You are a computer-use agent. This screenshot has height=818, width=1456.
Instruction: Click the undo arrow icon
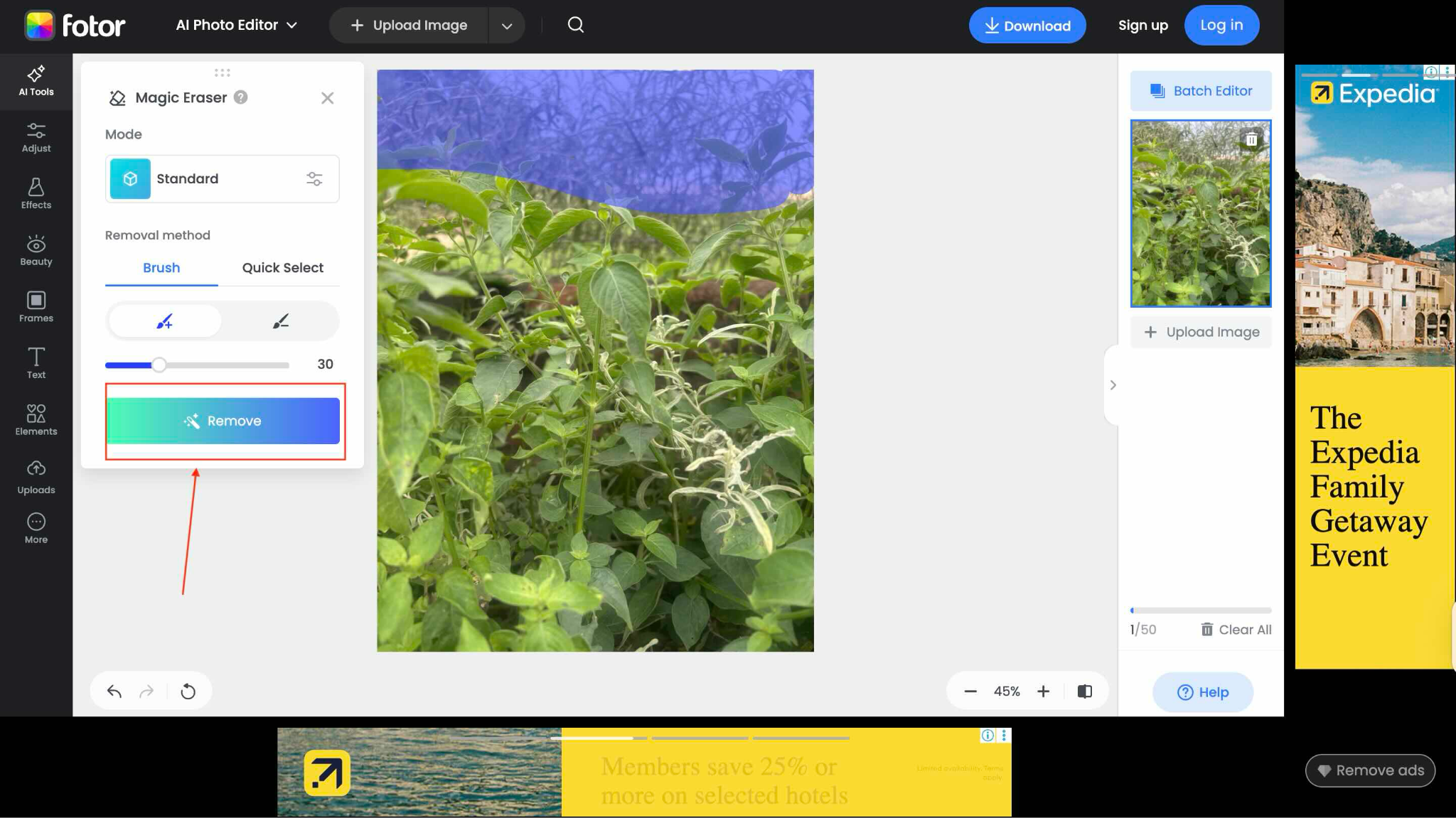114,691
